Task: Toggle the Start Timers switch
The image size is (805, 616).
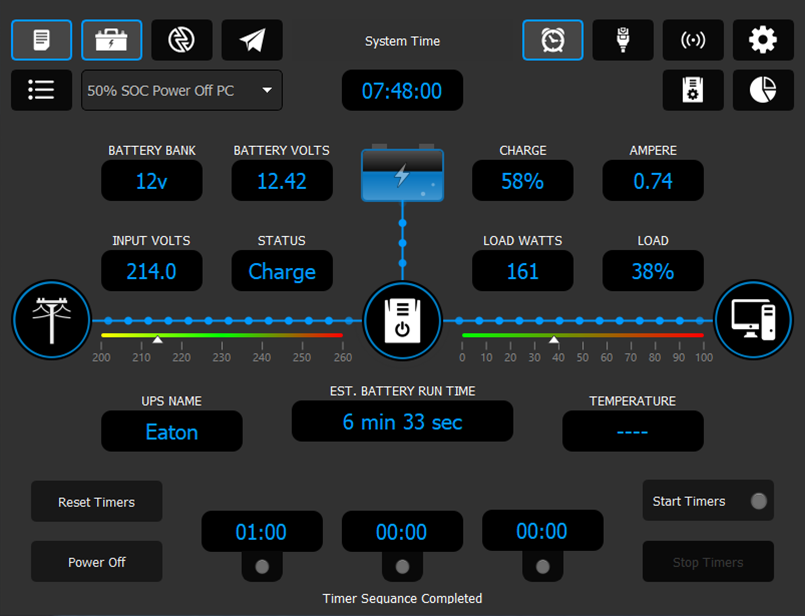Action: point(757,501)
